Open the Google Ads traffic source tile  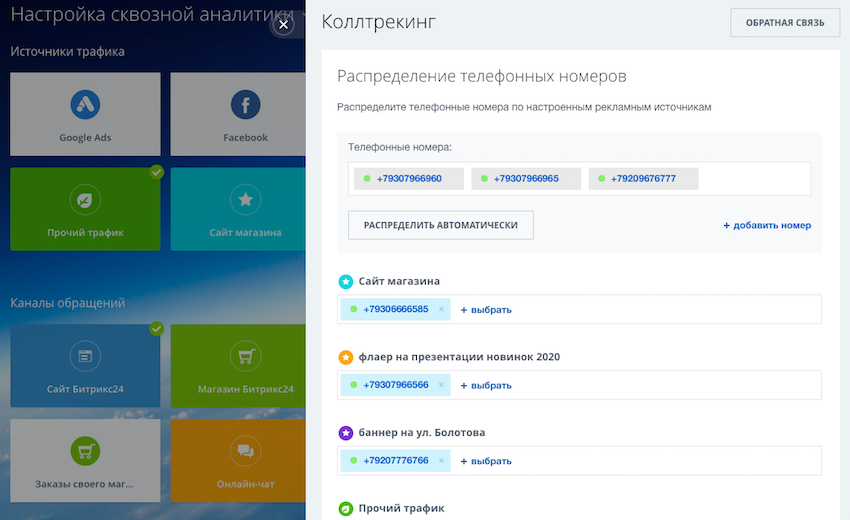click(x=85, y=114)
